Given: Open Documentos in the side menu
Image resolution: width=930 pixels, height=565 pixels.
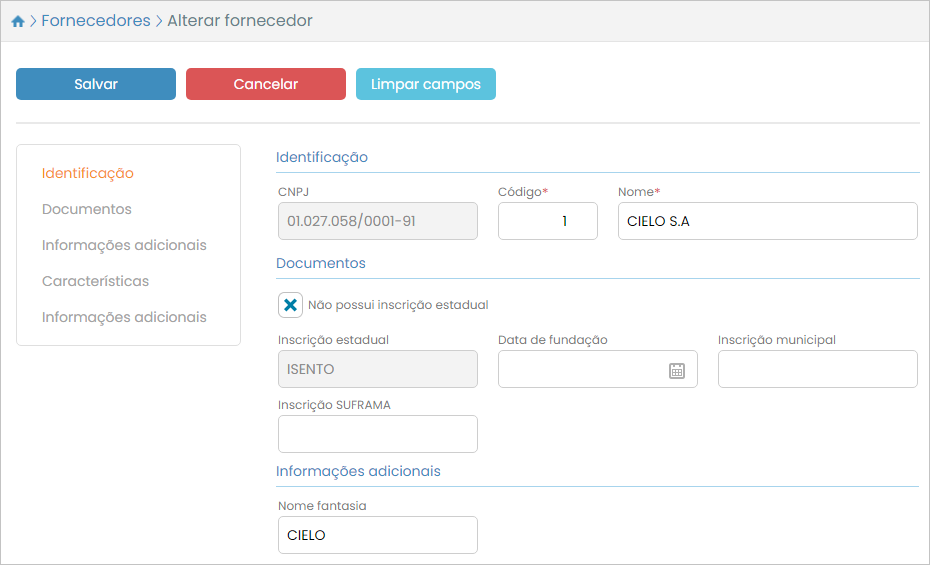Looking at the screenshot, I should [87, 209].
